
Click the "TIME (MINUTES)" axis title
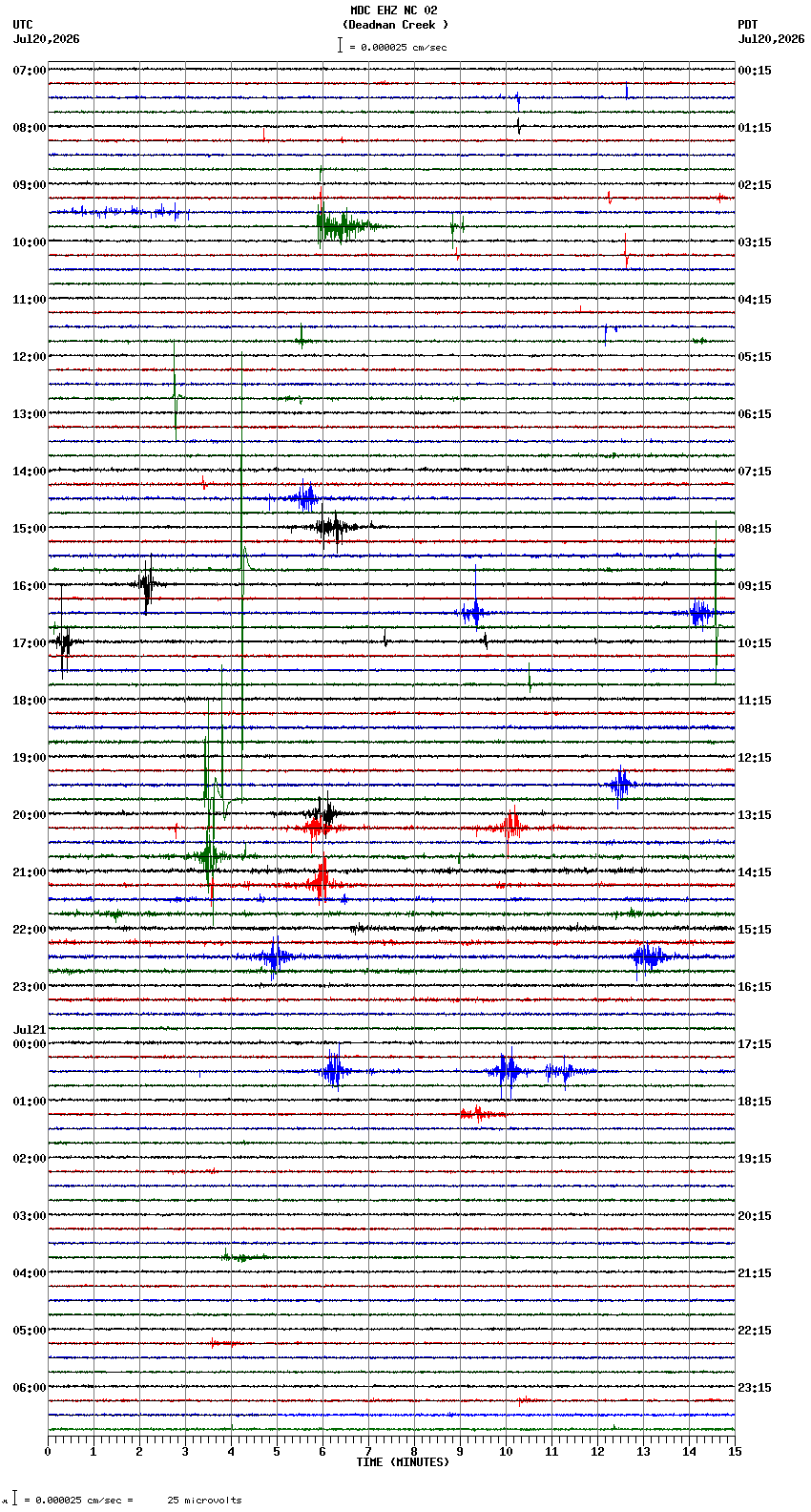(403, 1462)
